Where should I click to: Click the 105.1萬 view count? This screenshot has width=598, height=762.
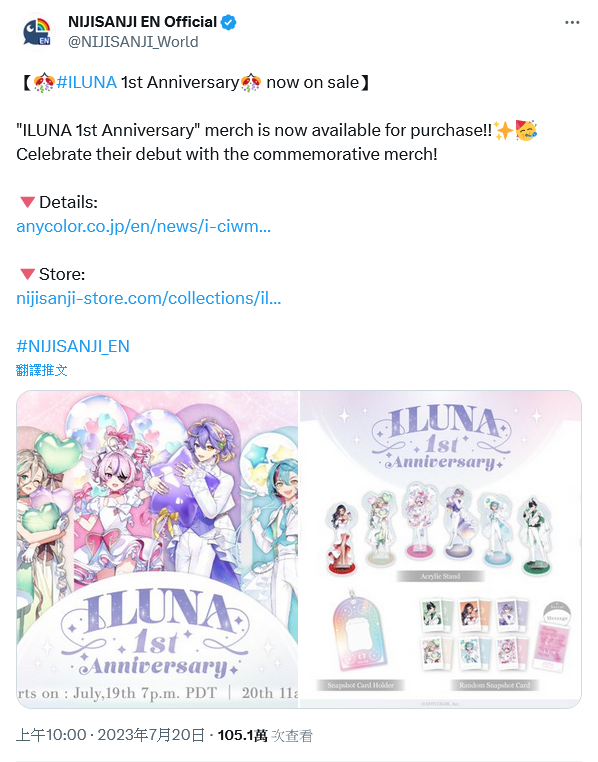242,735
